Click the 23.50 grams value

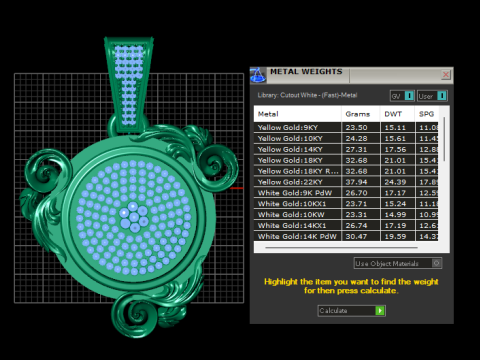[x=356, y=127]
